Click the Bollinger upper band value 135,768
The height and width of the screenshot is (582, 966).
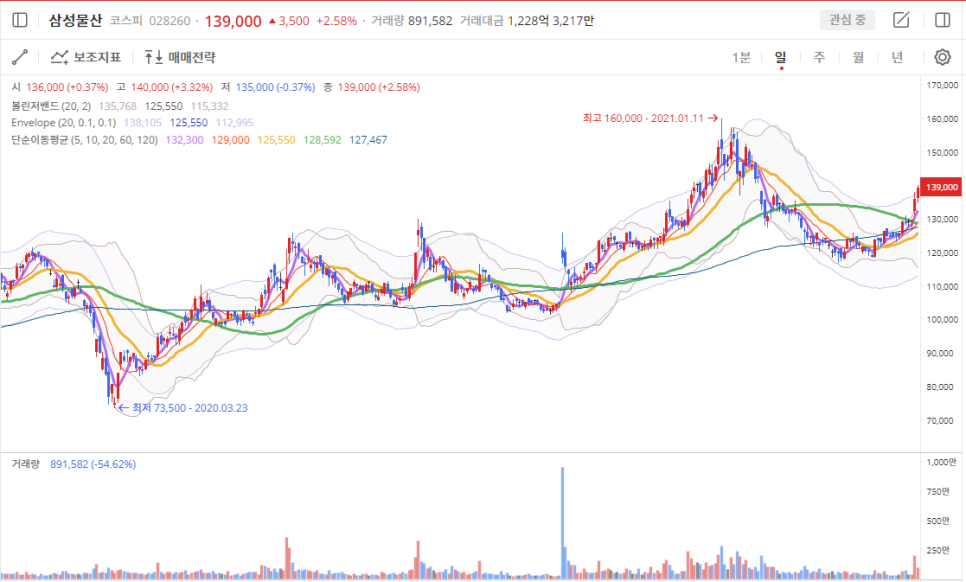118,106
